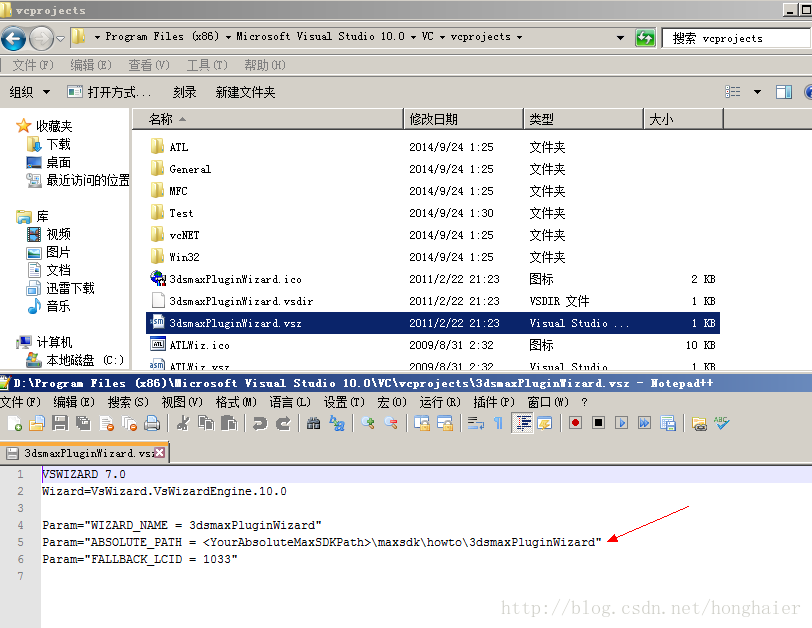
Task: Click the Replace icon in Notepad++ toolbar
Action: pos(337,423)
